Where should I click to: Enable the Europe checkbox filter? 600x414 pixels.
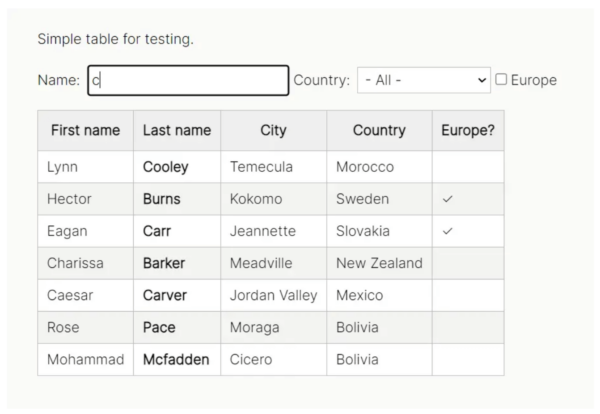(x=501, y=80)
